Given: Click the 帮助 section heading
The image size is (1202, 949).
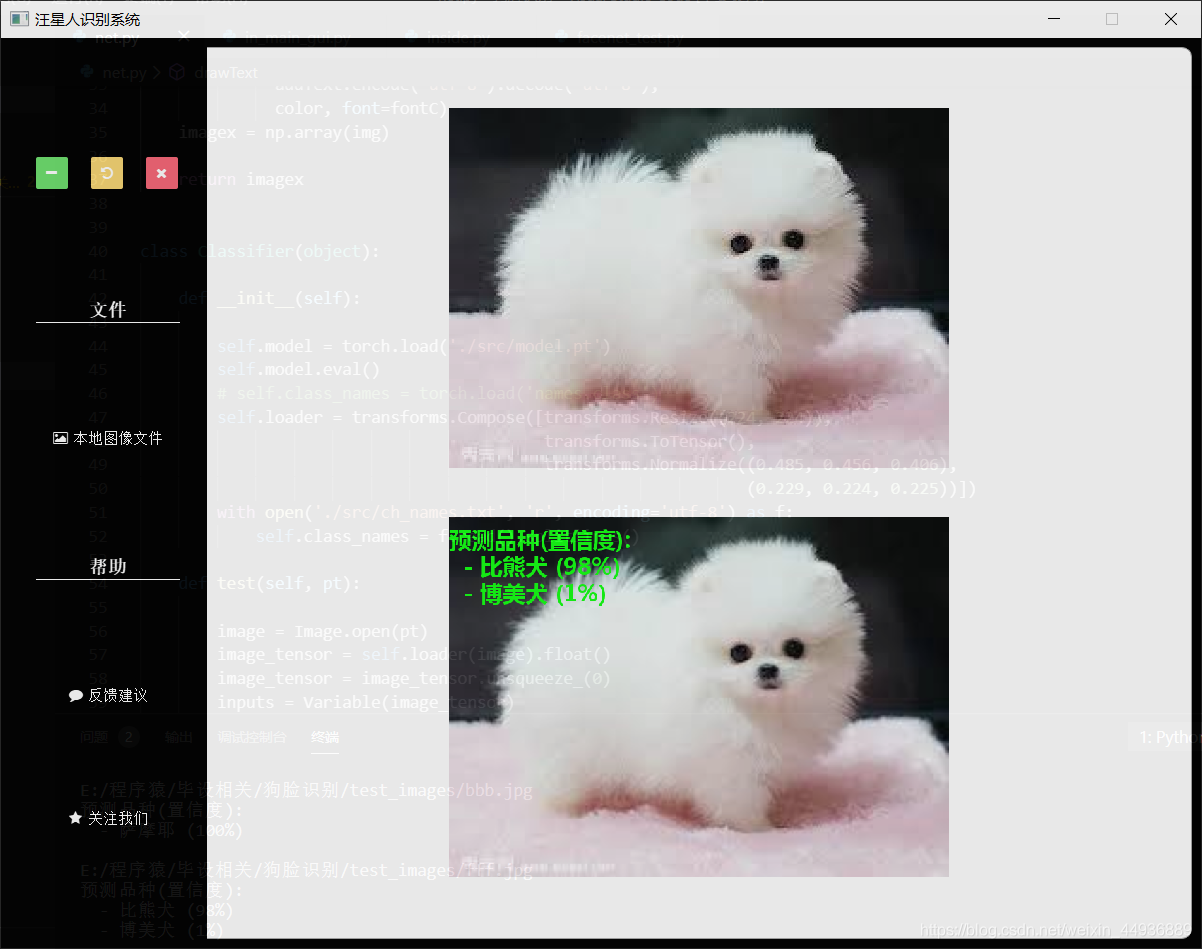Looking at the screenshot, I should coord(108,566).
